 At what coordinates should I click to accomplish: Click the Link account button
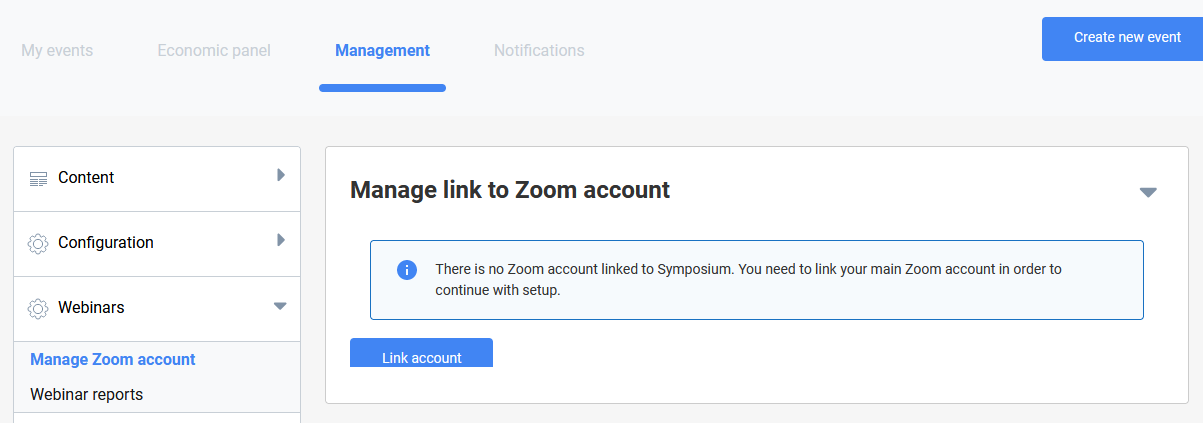[x=421, y=355]
